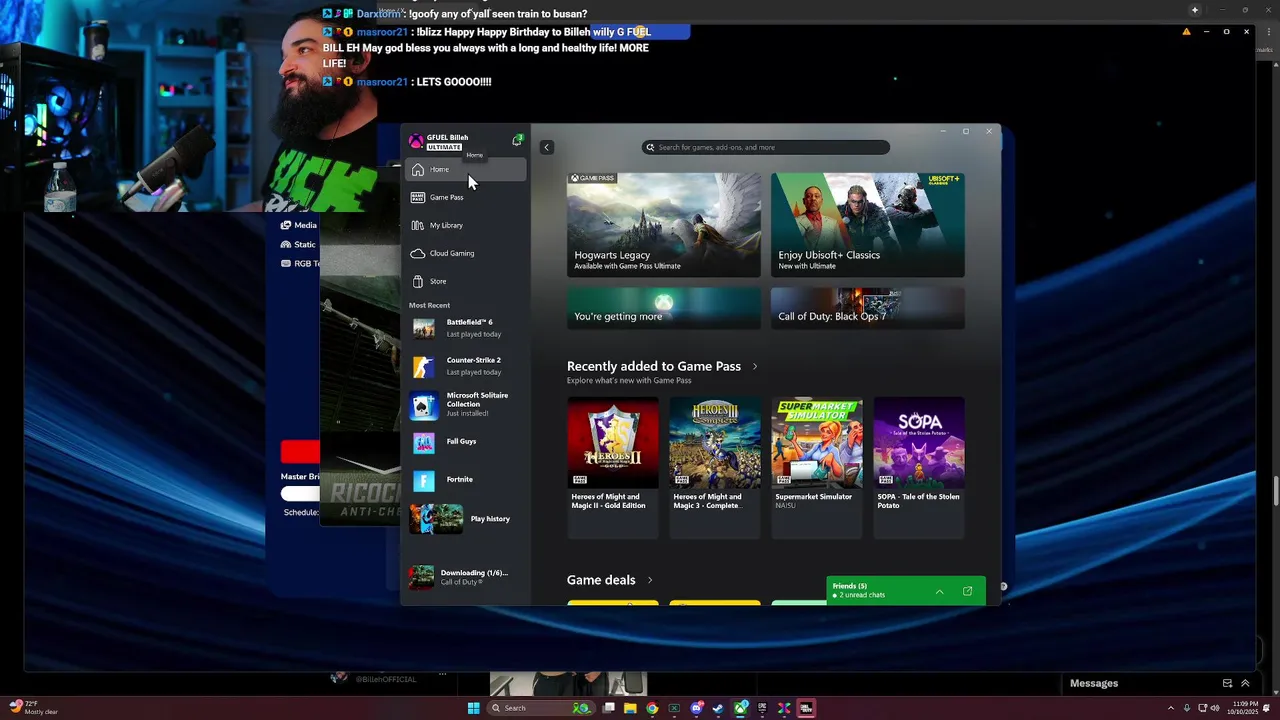Click Search for games, add-ons field
This screenshot has width=1280, height=720.
766,147
